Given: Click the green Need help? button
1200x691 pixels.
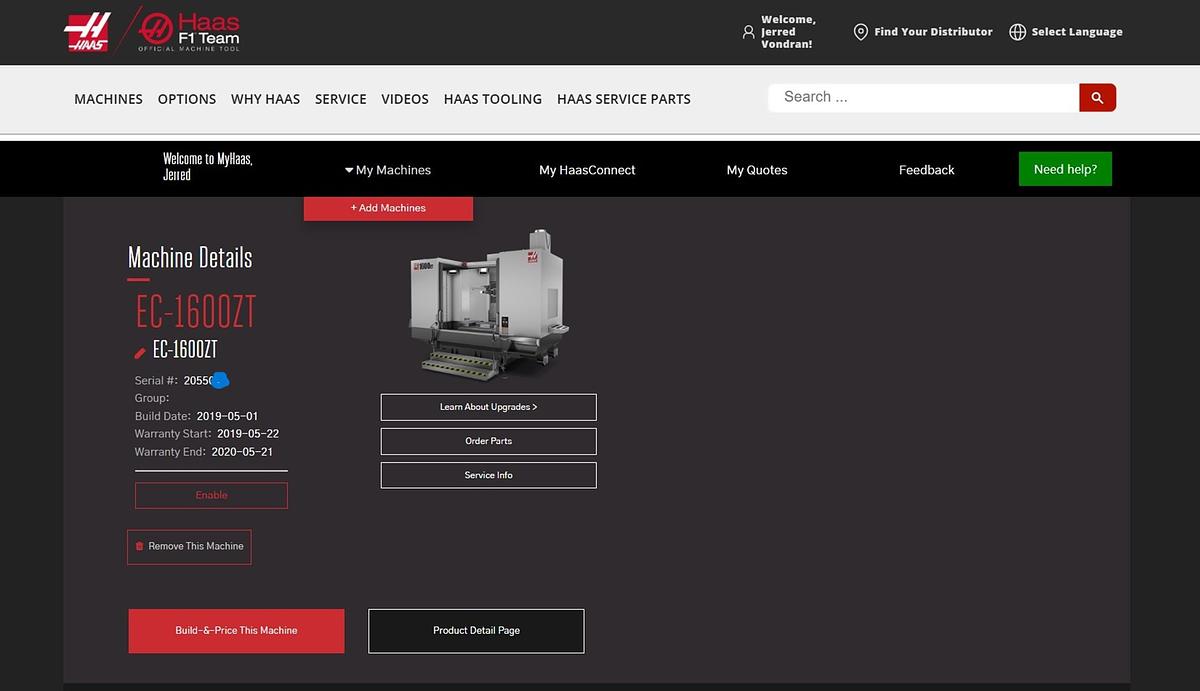Looking at the screenshot, I should 1065,169.
